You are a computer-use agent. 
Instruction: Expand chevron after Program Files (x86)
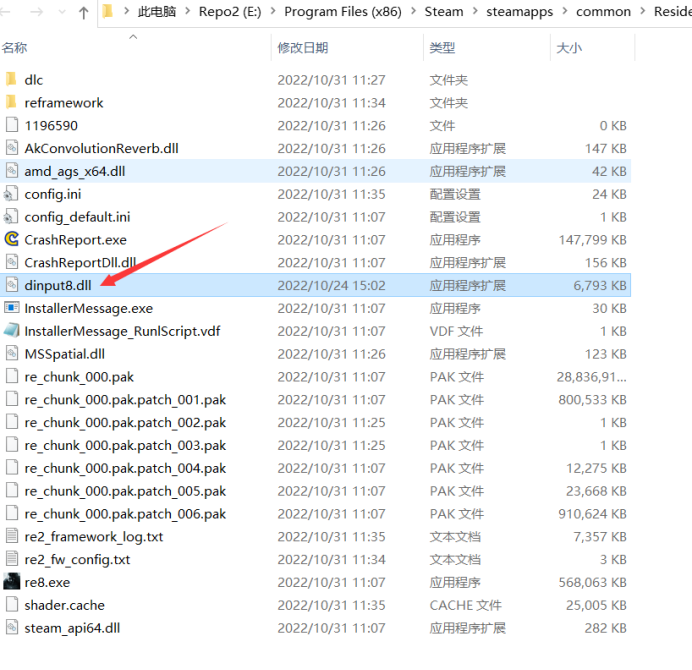pyautogui.click(x=414, y=11)
